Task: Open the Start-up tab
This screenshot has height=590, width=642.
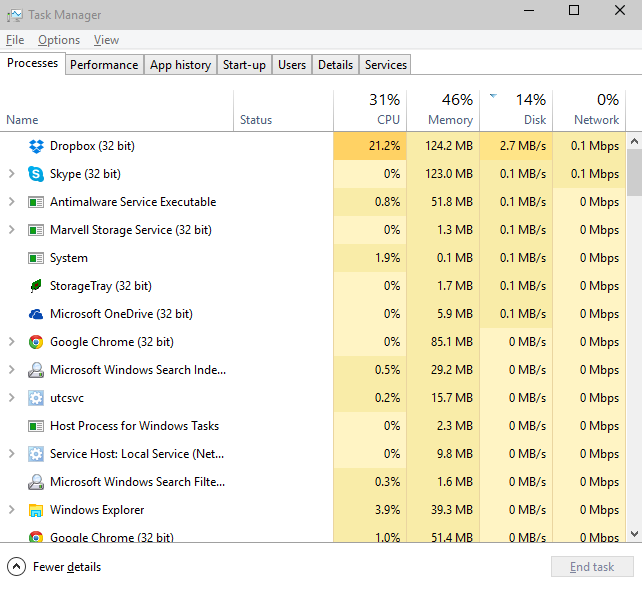Action: pyautogui.click(x=244, y=65)
